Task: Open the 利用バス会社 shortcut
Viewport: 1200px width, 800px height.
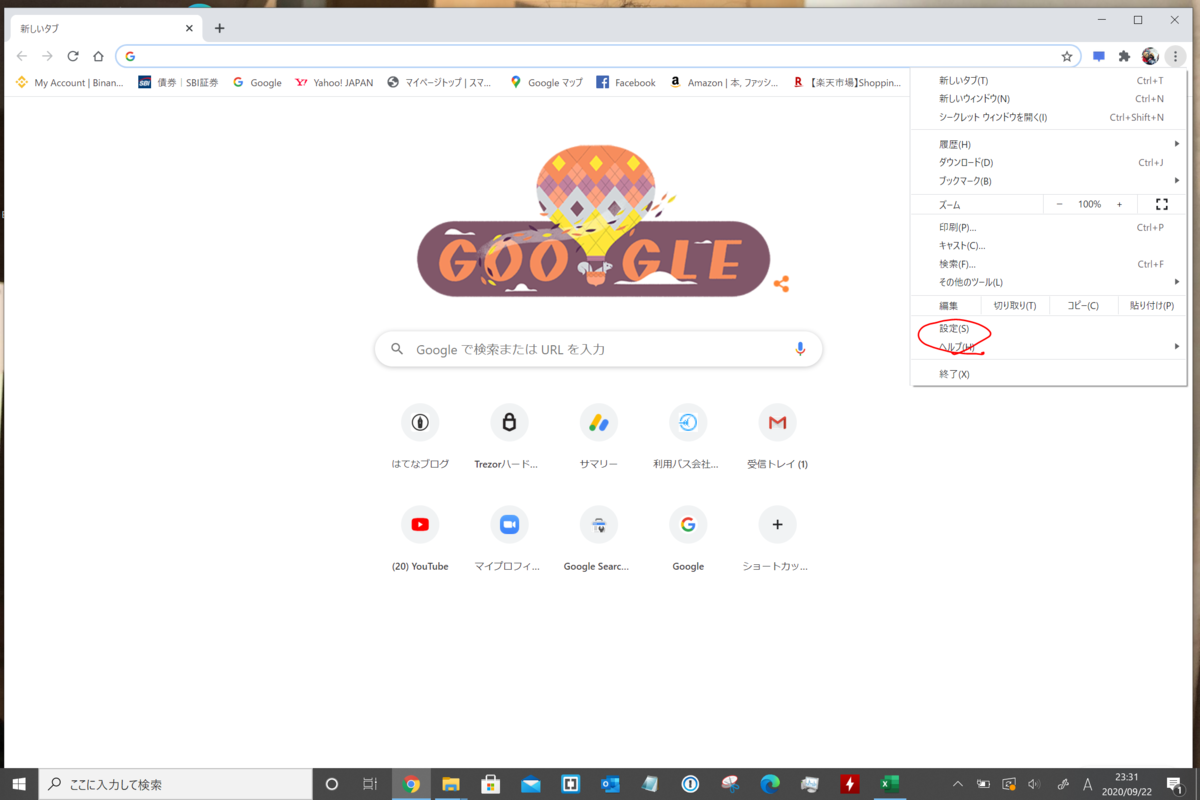Action: 687,436
